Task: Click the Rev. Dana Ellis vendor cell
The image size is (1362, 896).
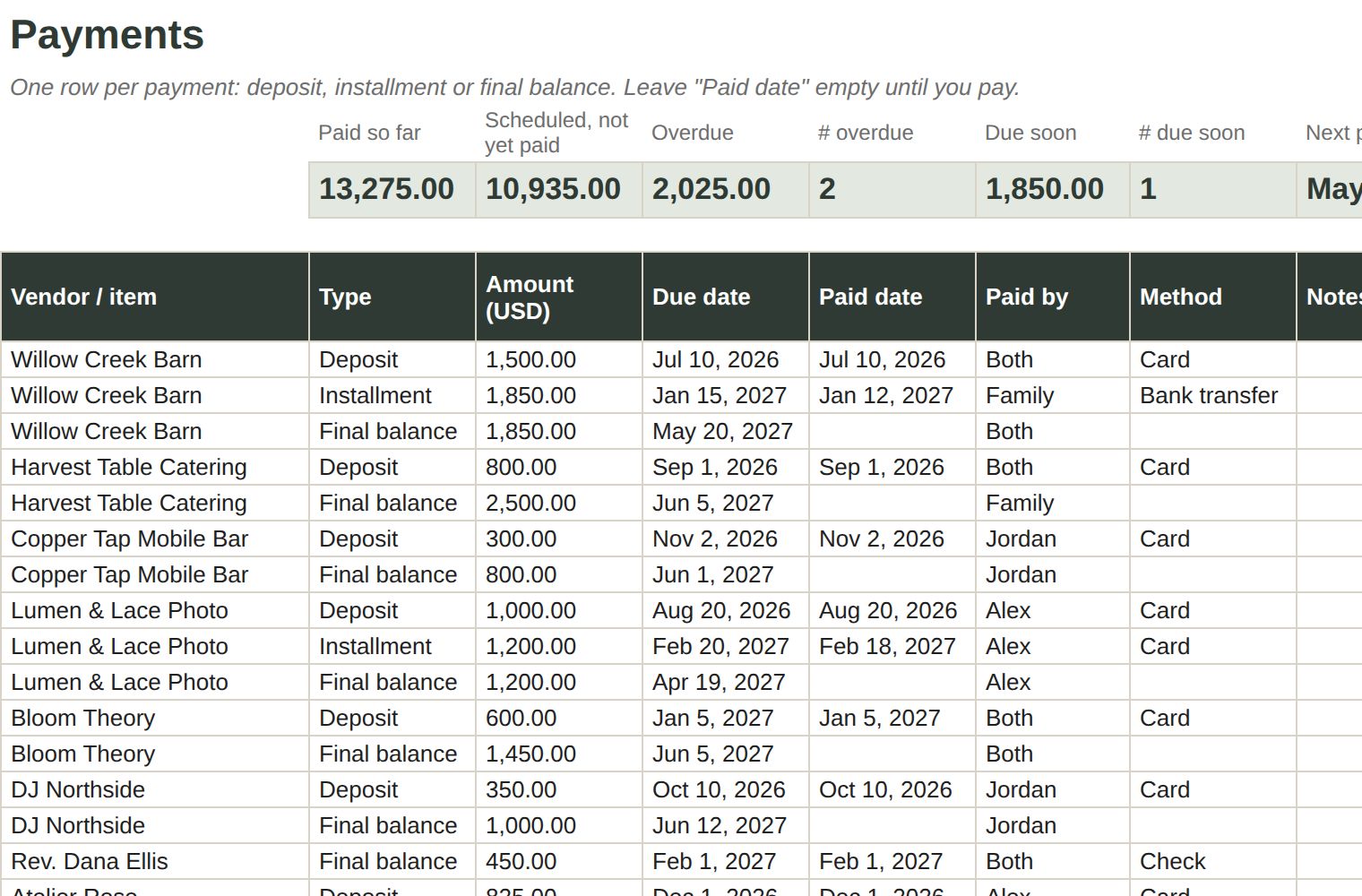Action: (155, 861)
